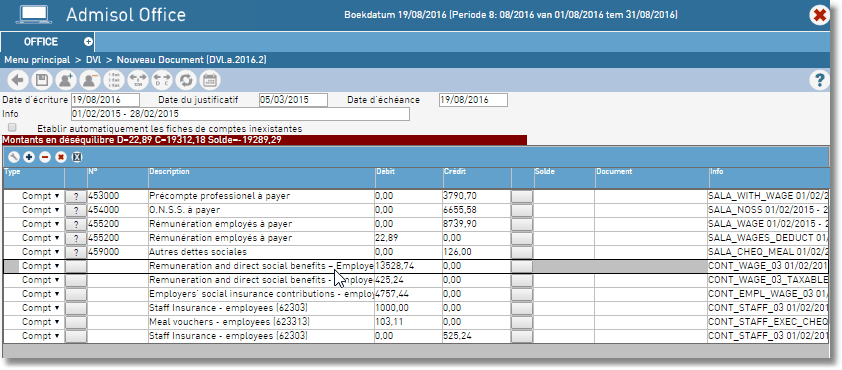The height and width of the screenshot is (370, 842).
Task: Go back using the left arrow toolbar icon
Action: coord(19,81)
